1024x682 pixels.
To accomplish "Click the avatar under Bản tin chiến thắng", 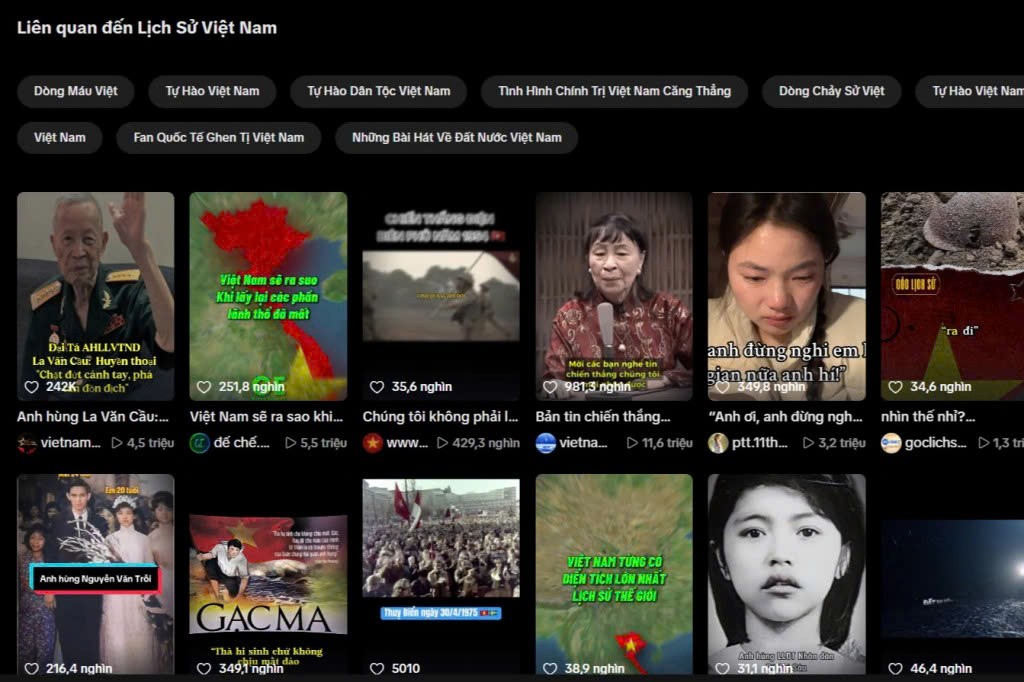I will click(545, 443).
